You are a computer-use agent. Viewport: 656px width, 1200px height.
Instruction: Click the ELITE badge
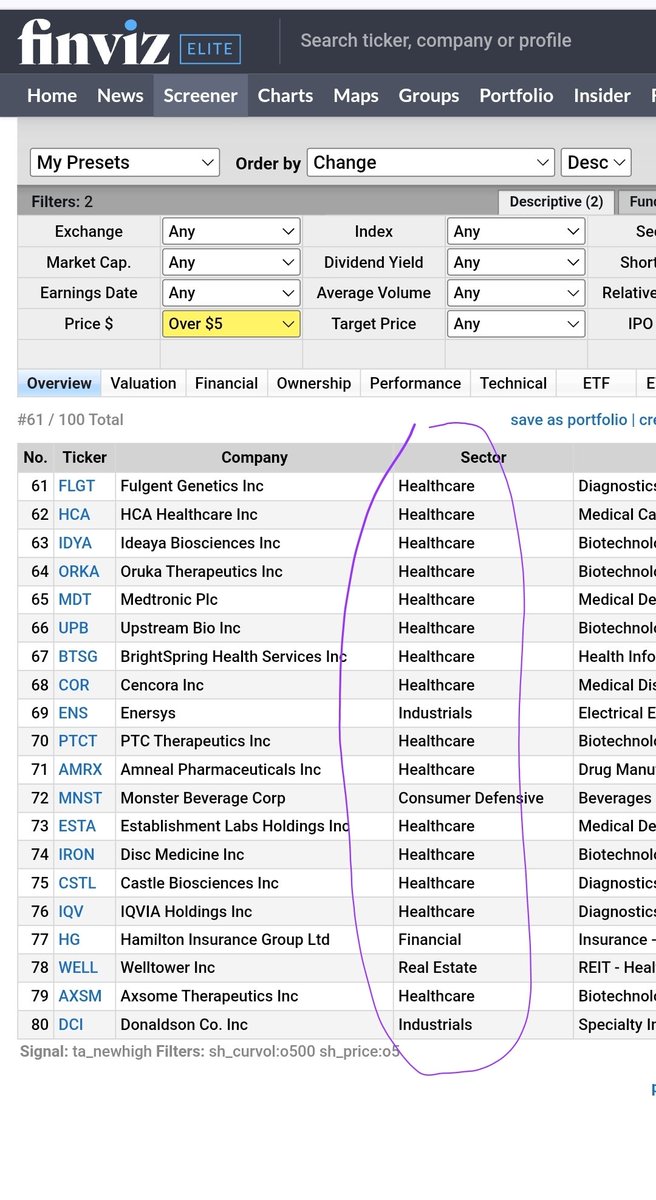210,47
